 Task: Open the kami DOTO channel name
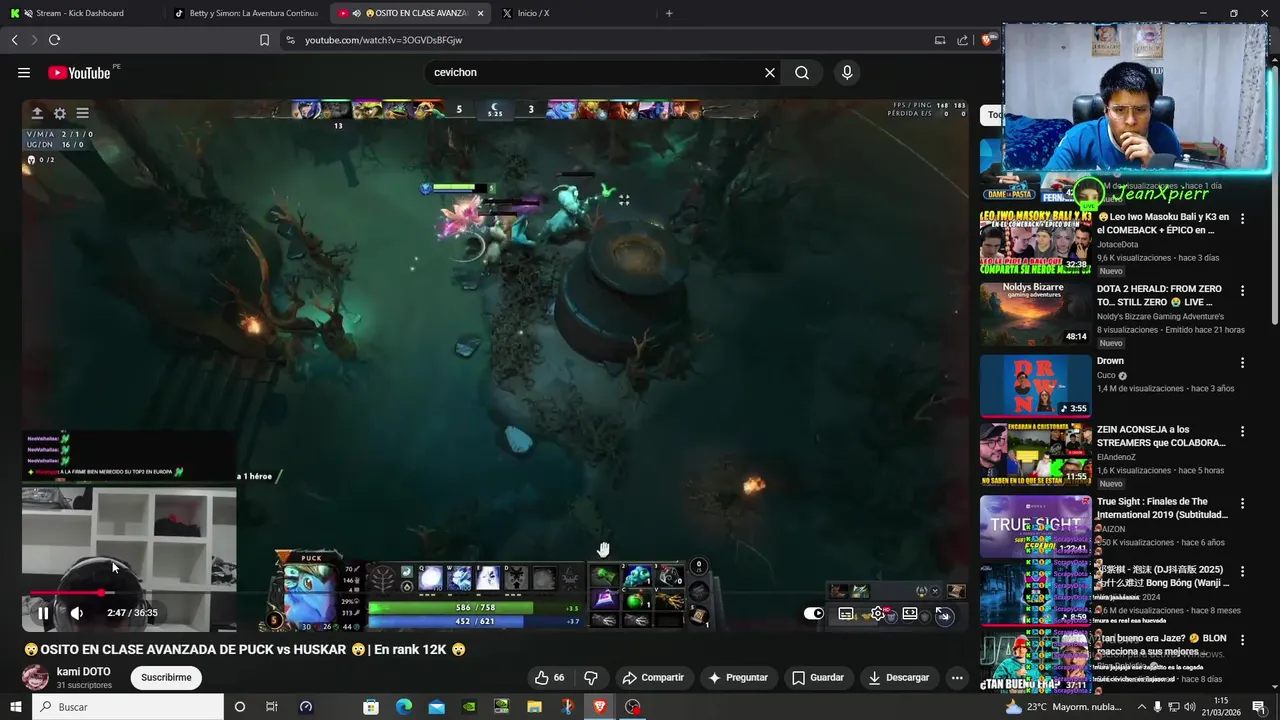[84, 672]
